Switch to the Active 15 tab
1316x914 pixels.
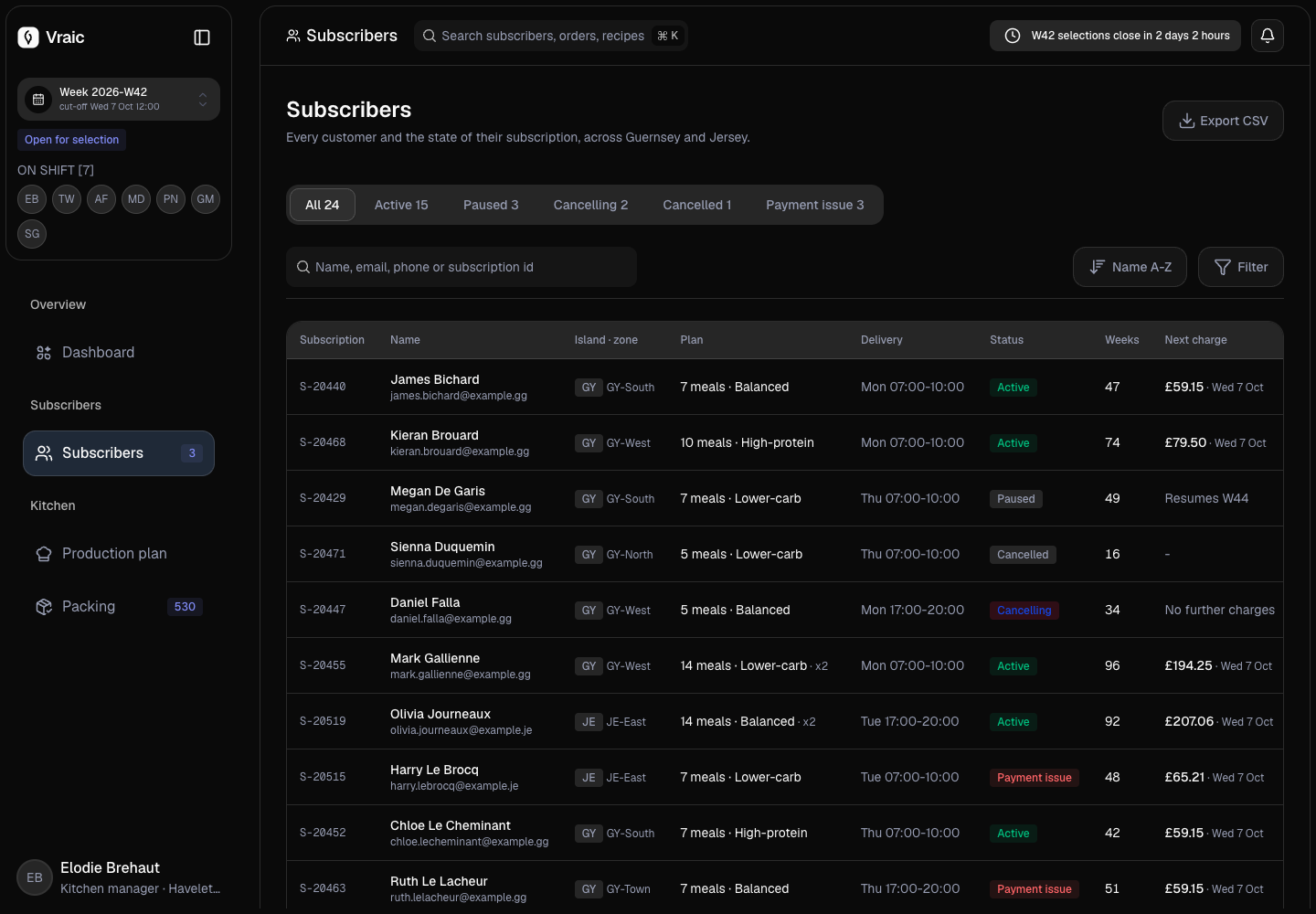pos(401,205)
